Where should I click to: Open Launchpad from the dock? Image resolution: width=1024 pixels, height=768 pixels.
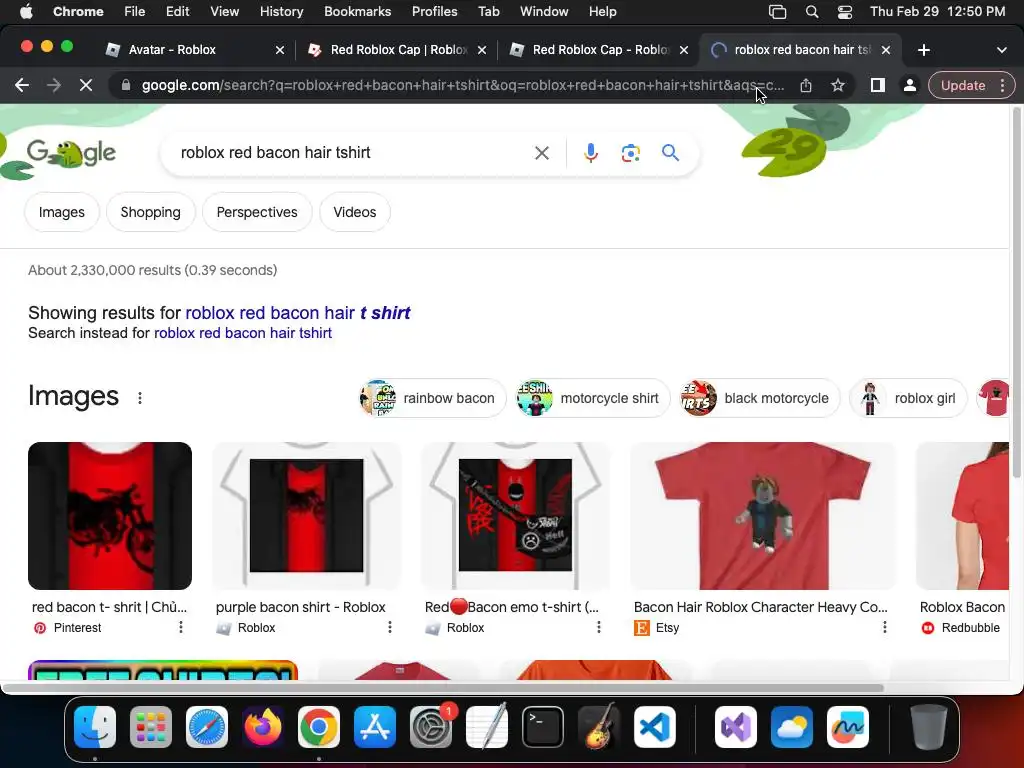click(151, 727)
